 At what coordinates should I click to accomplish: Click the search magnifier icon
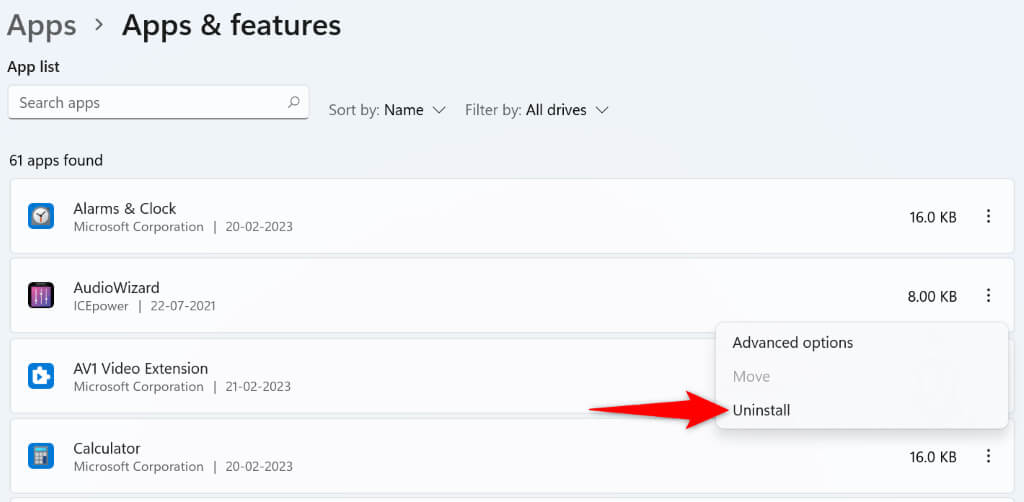(x=294, y=102)
